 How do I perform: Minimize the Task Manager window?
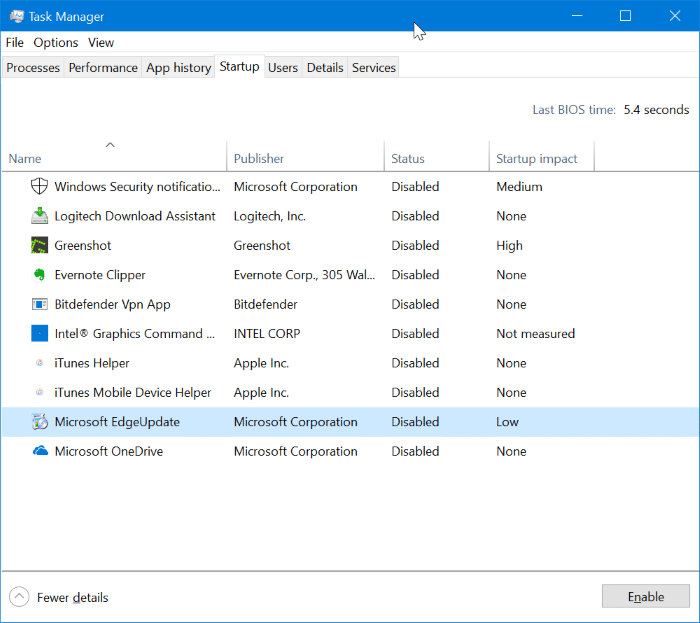577,16
